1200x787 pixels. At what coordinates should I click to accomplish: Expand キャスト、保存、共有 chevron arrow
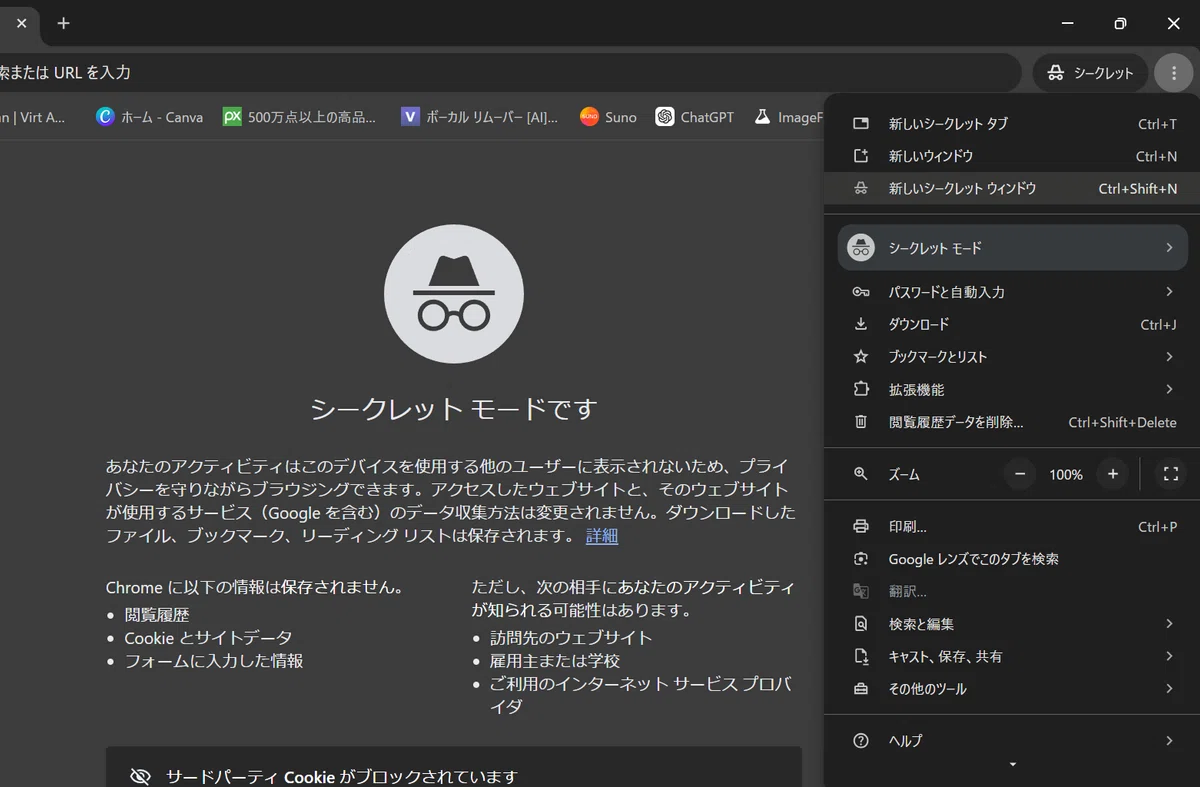click(x=1169, y=657)
